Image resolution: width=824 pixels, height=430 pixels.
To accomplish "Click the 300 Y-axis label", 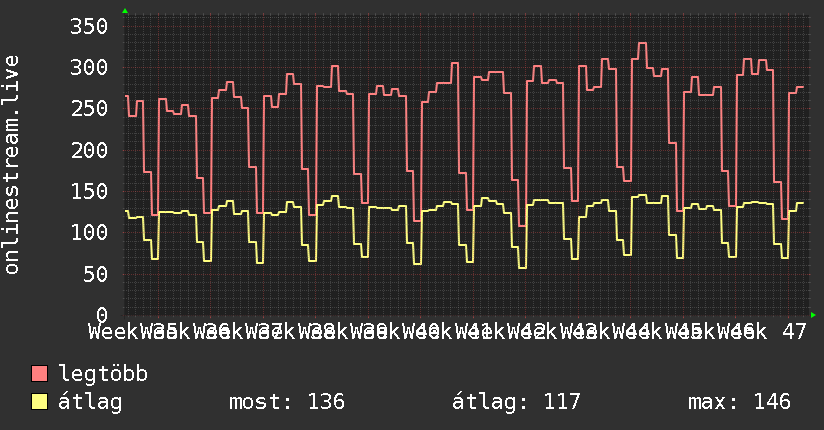I will click(x=89, y=67).
